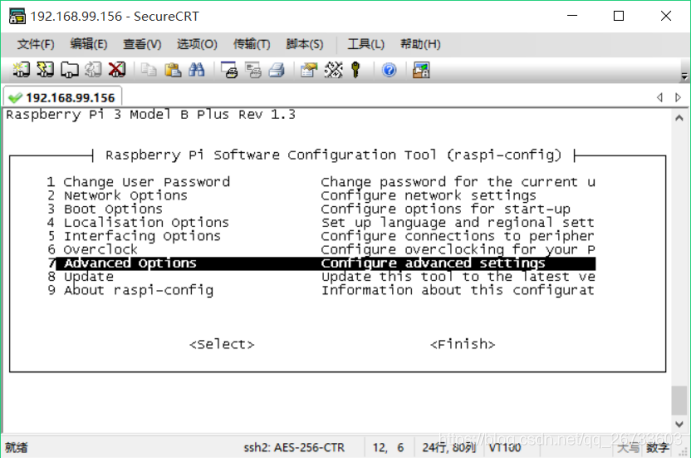Click 'Raspberry Pi 3 Model B Plus' text line
Screen dimensions: 692x458
(x=150, y=115)
